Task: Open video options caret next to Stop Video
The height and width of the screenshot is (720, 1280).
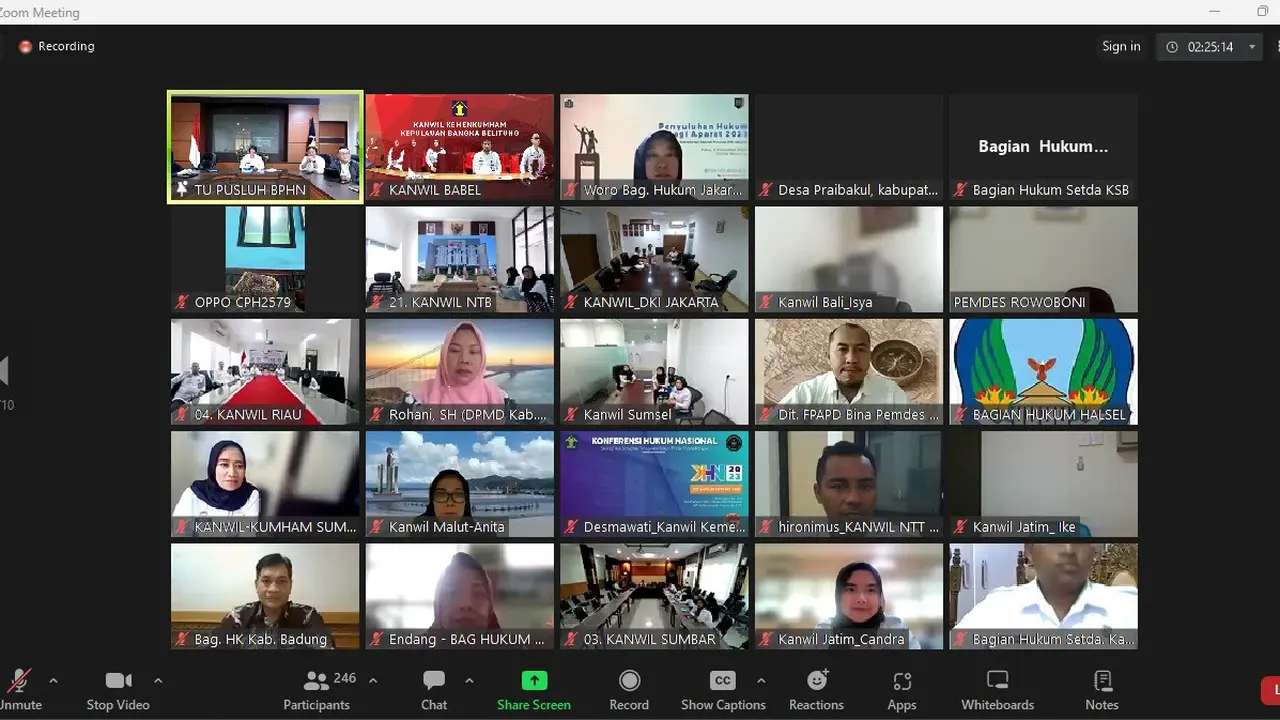Action: coord(158,681)
